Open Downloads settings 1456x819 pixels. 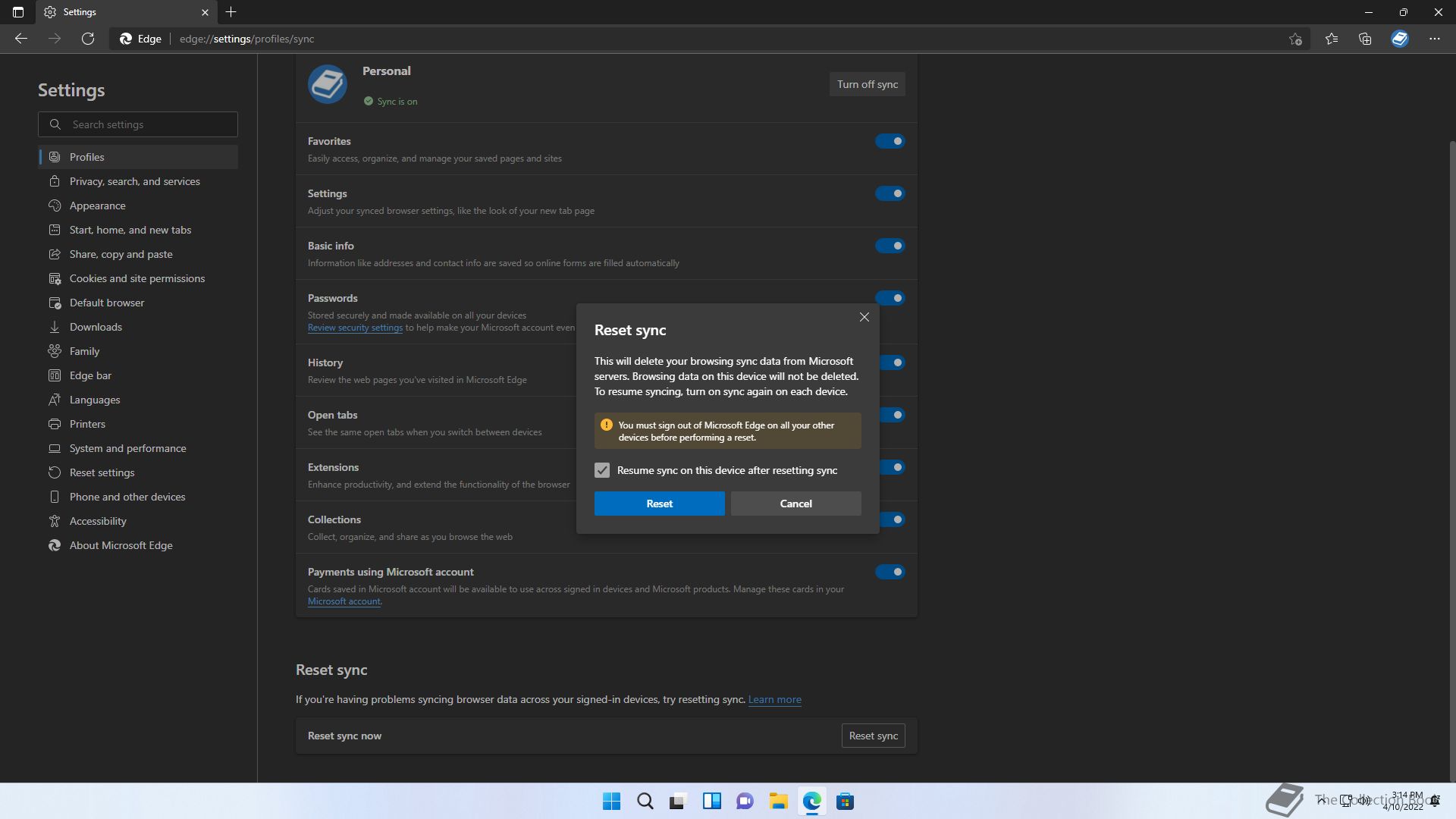138,327
